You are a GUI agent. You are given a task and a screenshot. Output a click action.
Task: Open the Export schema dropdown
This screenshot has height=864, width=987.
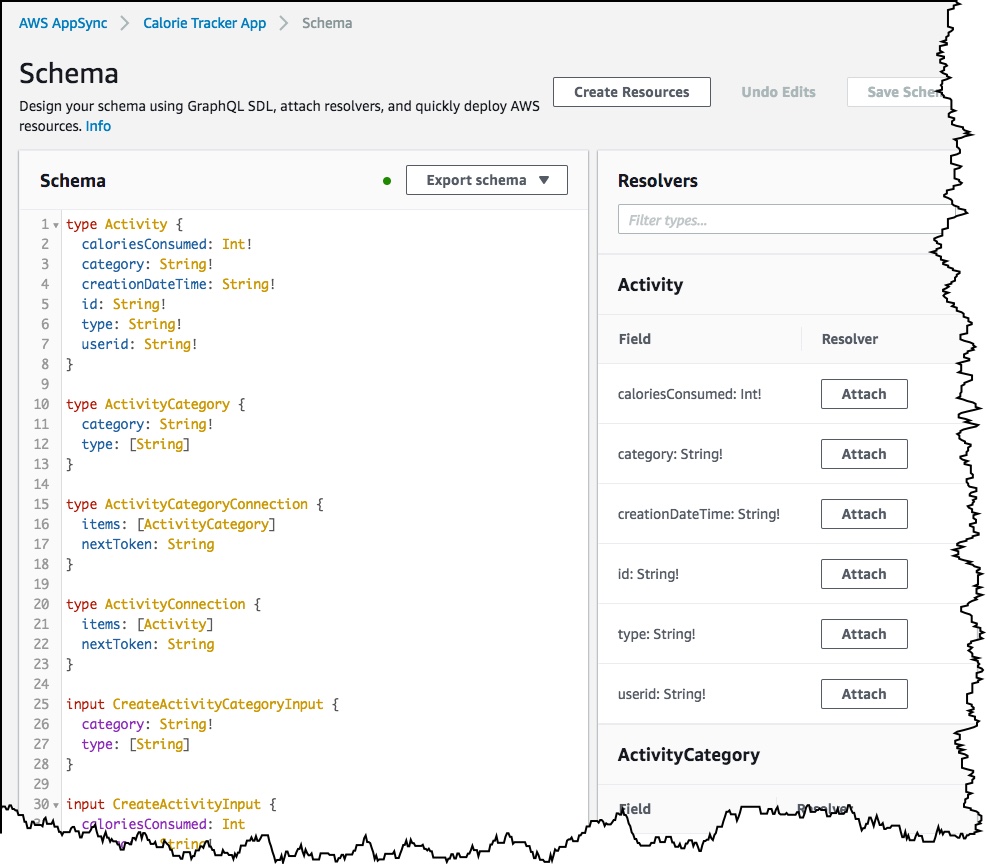[x=487, y=180]
